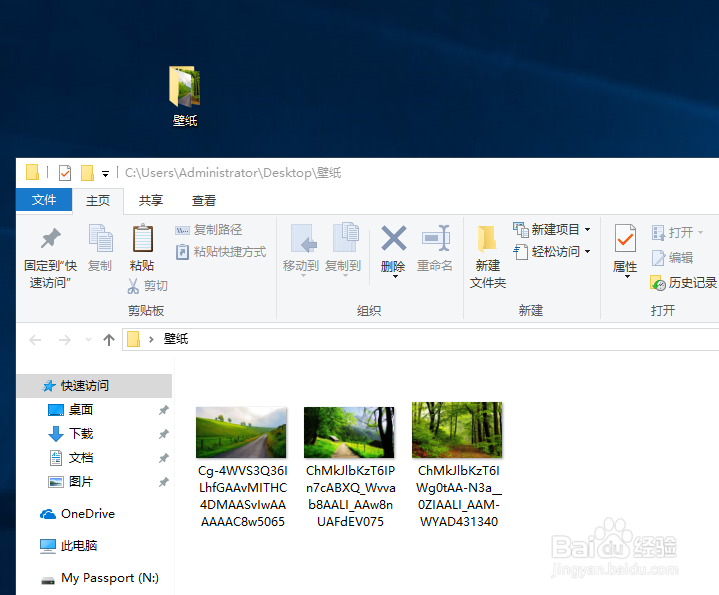The height and width of the screenshot is (595, 719).
Task: Click the back navigation arrow
Action: (35, 340)
